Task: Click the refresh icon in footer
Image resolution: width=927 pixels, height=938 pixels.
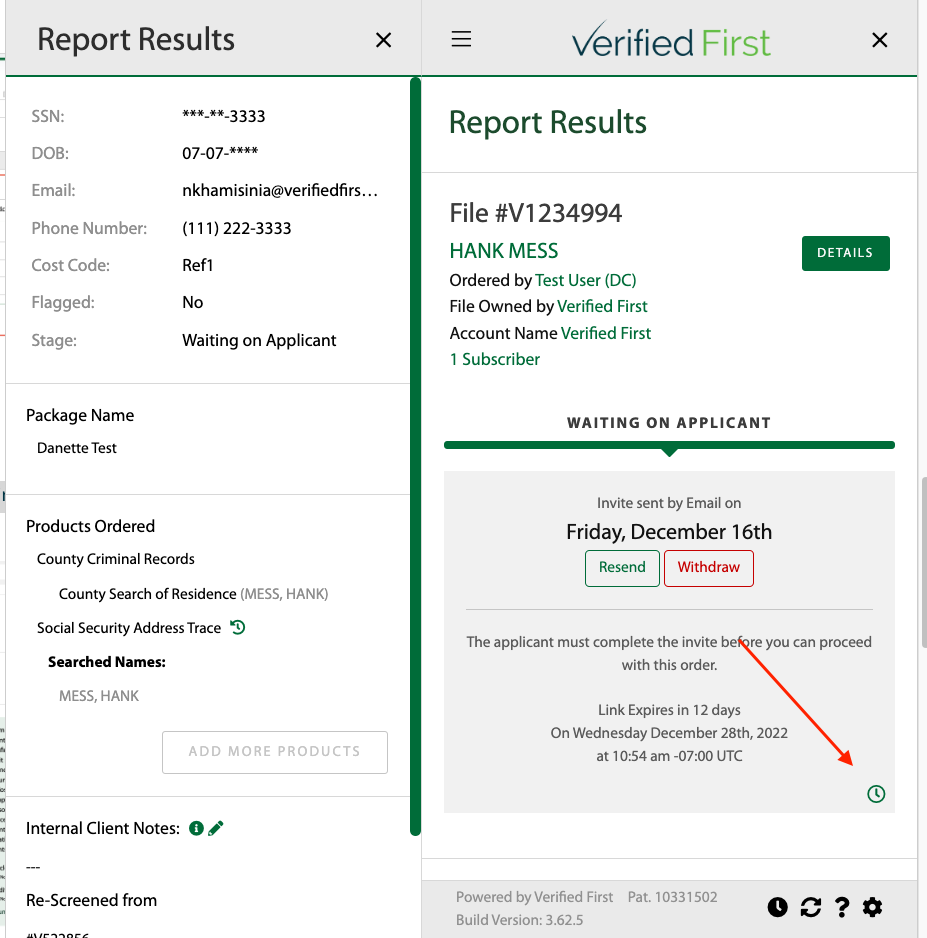Action: 811,907
